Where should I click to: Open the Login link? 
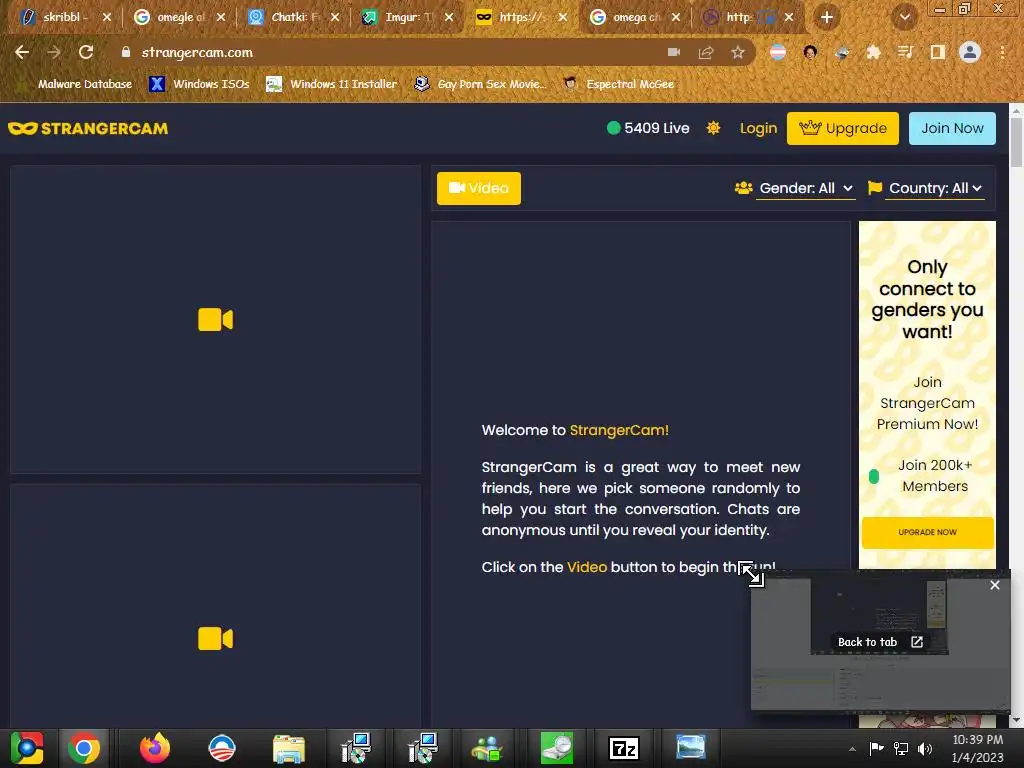(x=758, y=128)
